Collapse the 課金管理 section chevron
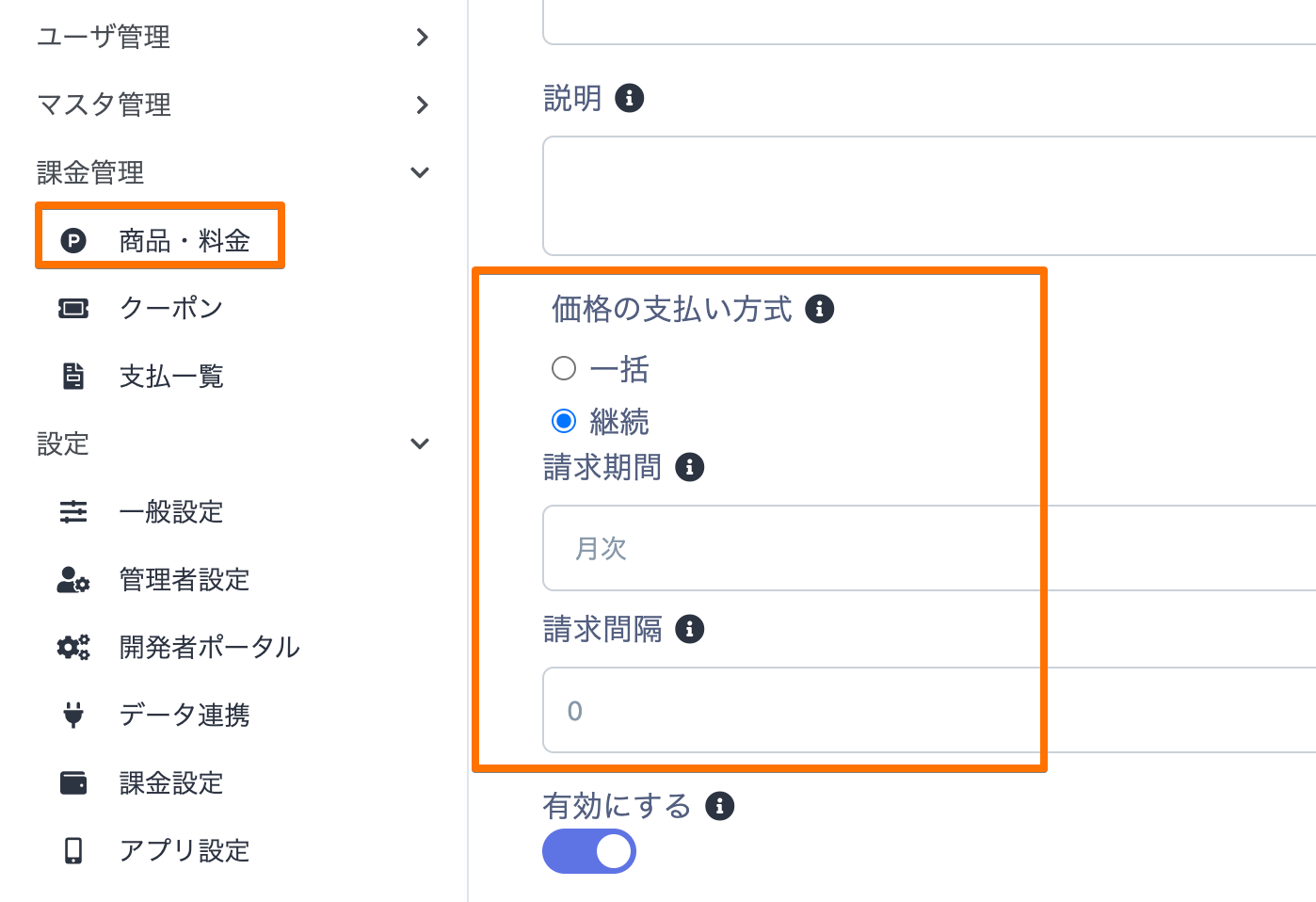 (420, 172)
